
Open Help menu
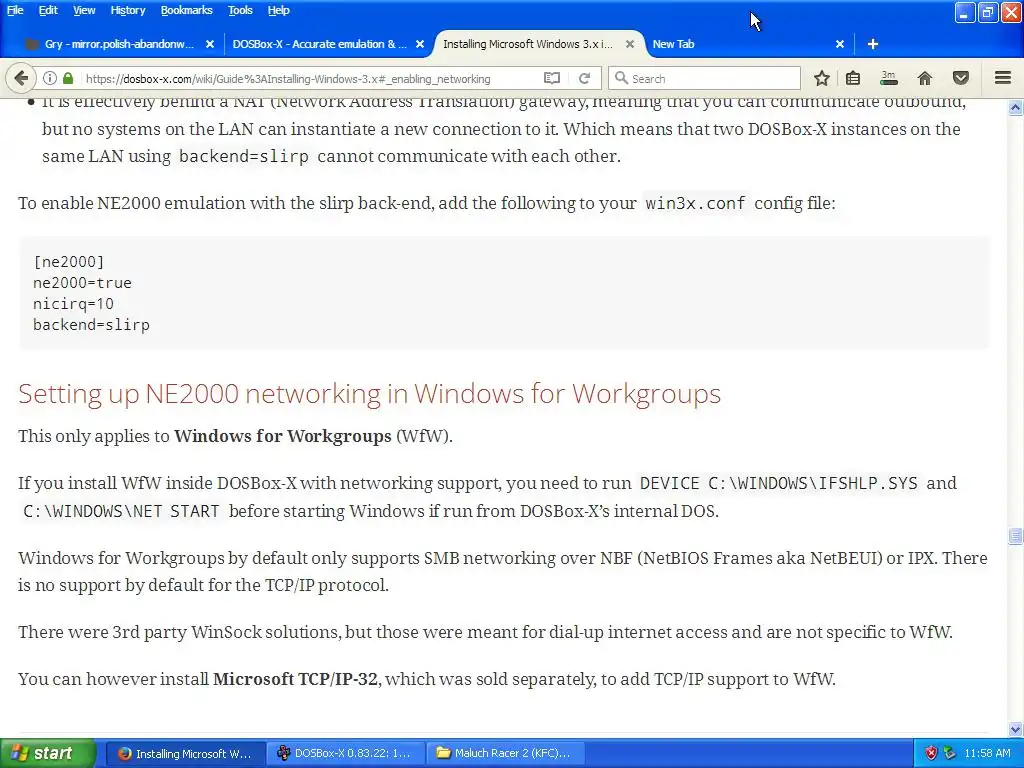pos(278,10)
